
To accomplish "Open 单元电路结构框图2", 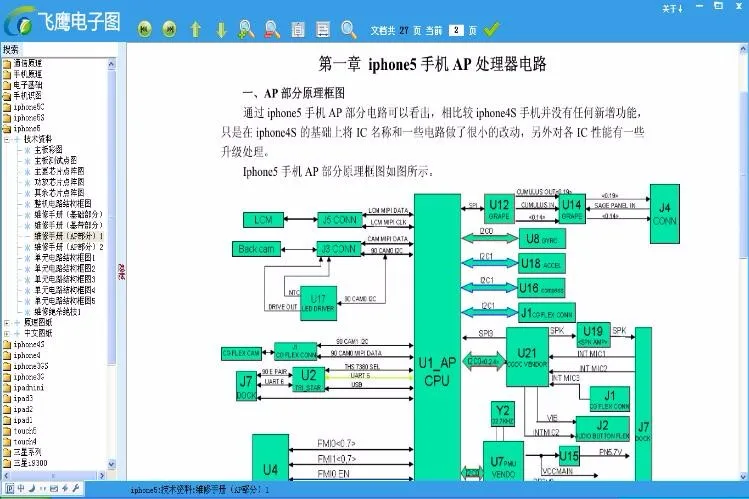I will 65,268.
